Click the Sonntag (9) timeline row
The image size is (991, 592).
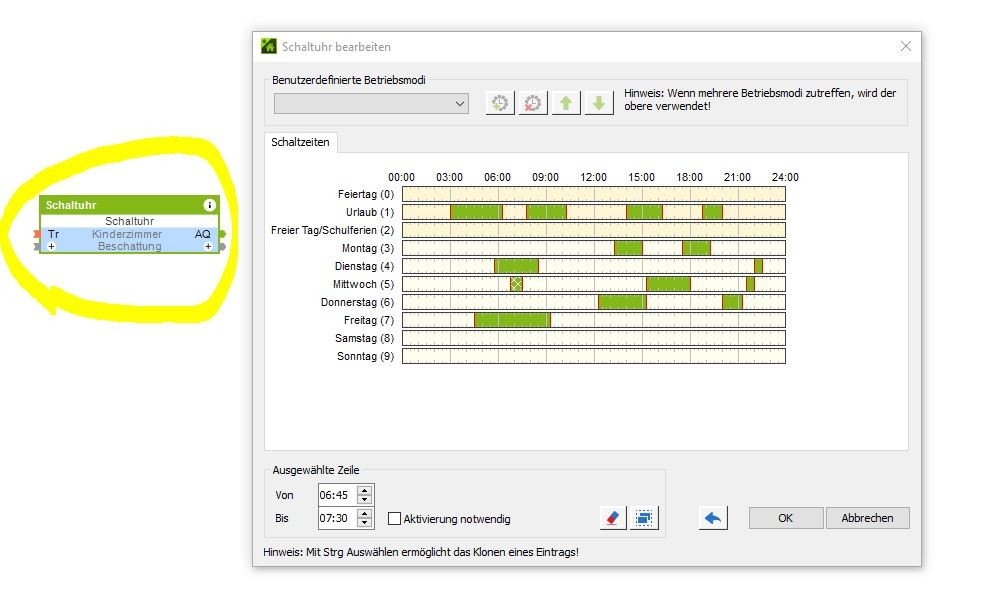(x=594, y=356)
